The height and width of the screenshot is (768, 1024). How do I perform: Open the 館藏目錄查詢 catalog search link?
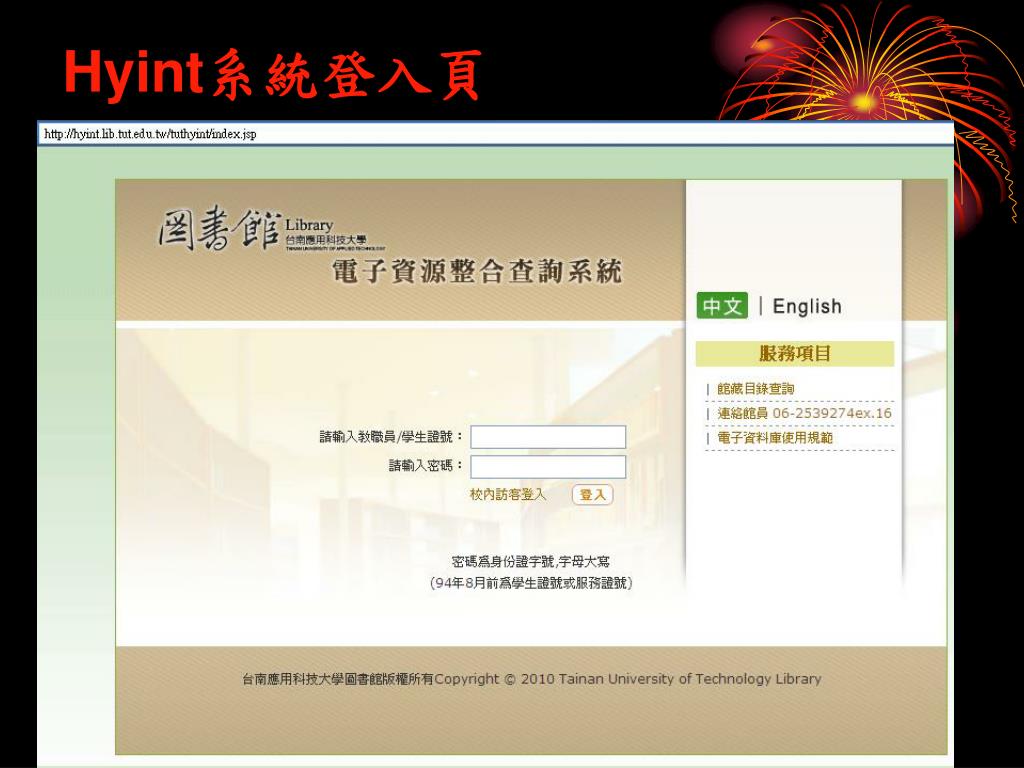[756, 389]
